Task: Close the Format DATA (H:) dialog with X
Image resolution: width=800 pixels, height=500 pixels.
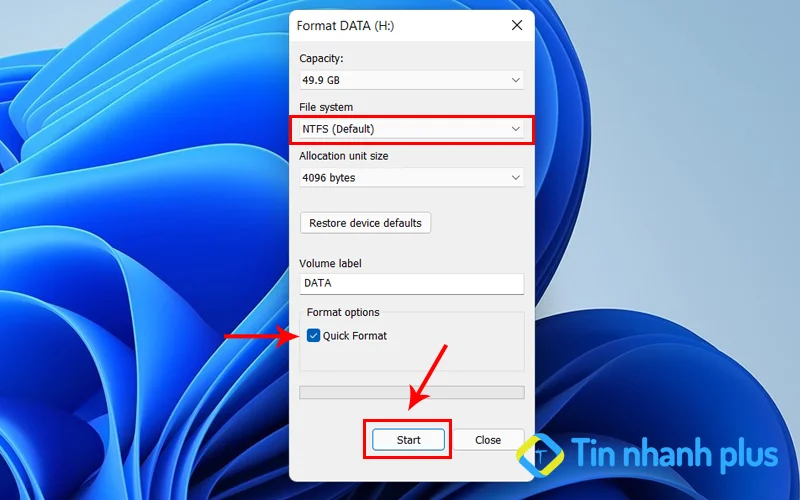Action: (517, 25)
